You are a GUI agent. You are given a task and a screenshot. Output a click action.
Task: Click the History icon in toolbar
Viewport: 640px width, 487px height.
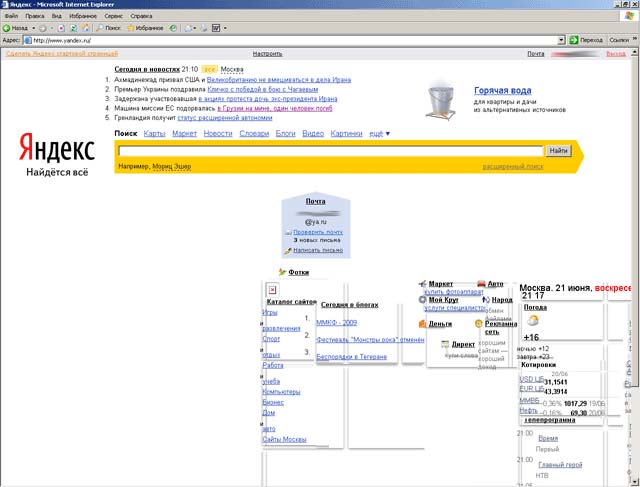pyautogui.click(x=173, y=28)
